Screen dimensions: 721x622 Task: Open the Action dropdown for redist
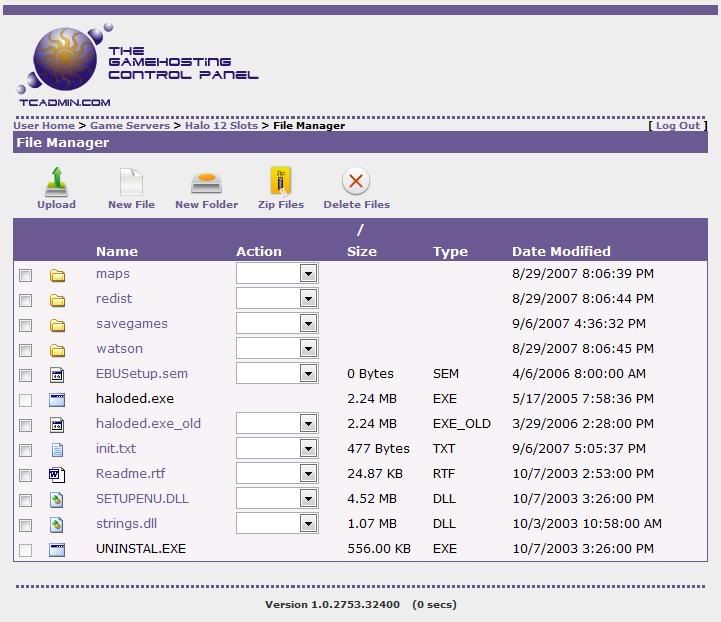click(x=308, y=298)
